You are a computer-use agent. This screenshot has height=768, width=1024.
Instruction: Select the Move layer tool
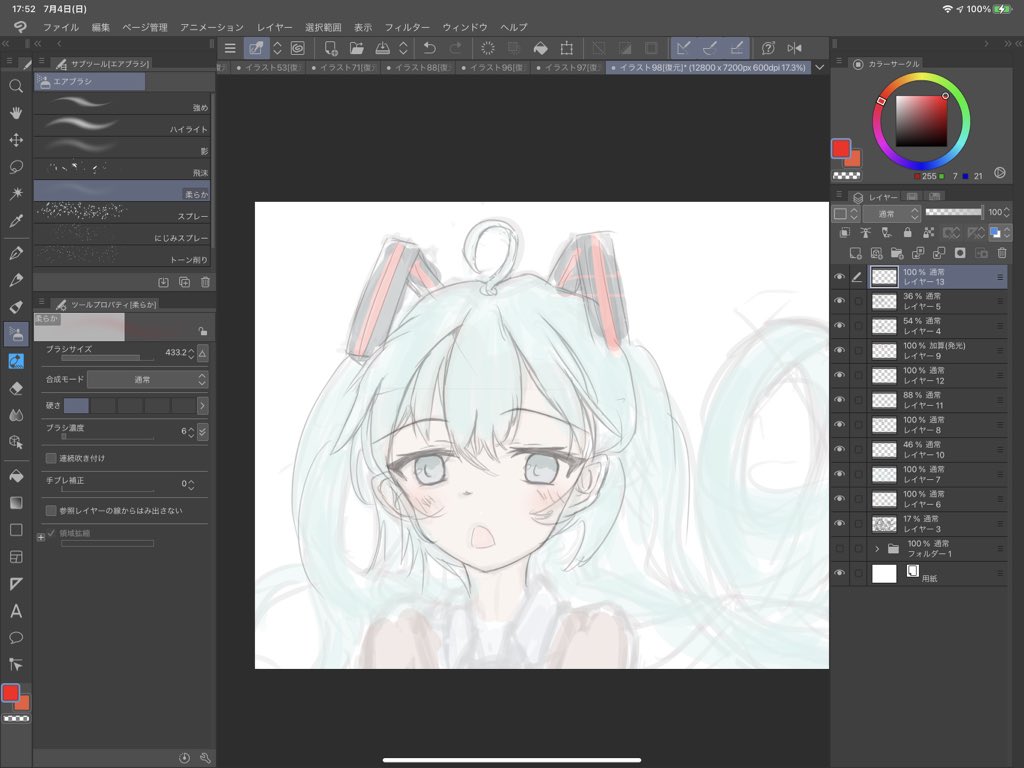[16, 140]
